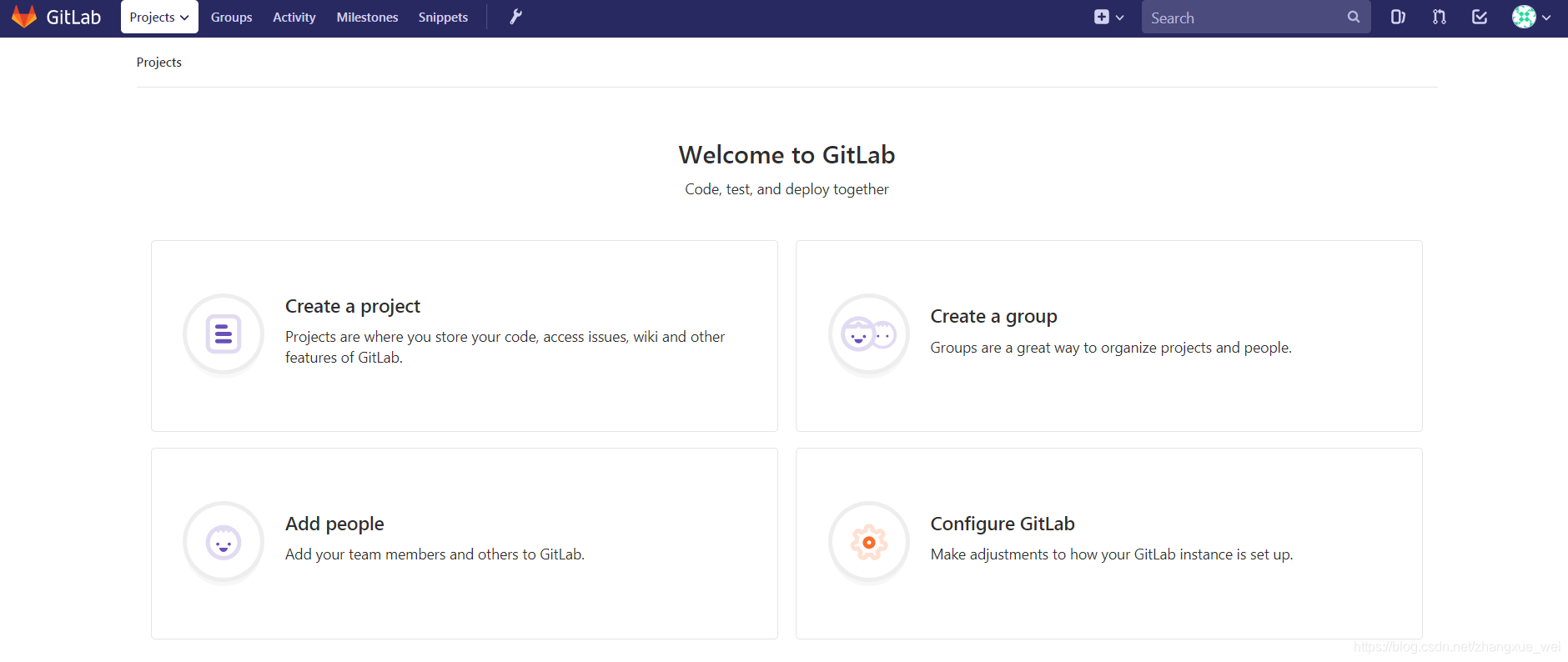This screenshot has height=662, width=1568.
Task: Click 'Make adjustments to how' description
Action: (1112, 554)
